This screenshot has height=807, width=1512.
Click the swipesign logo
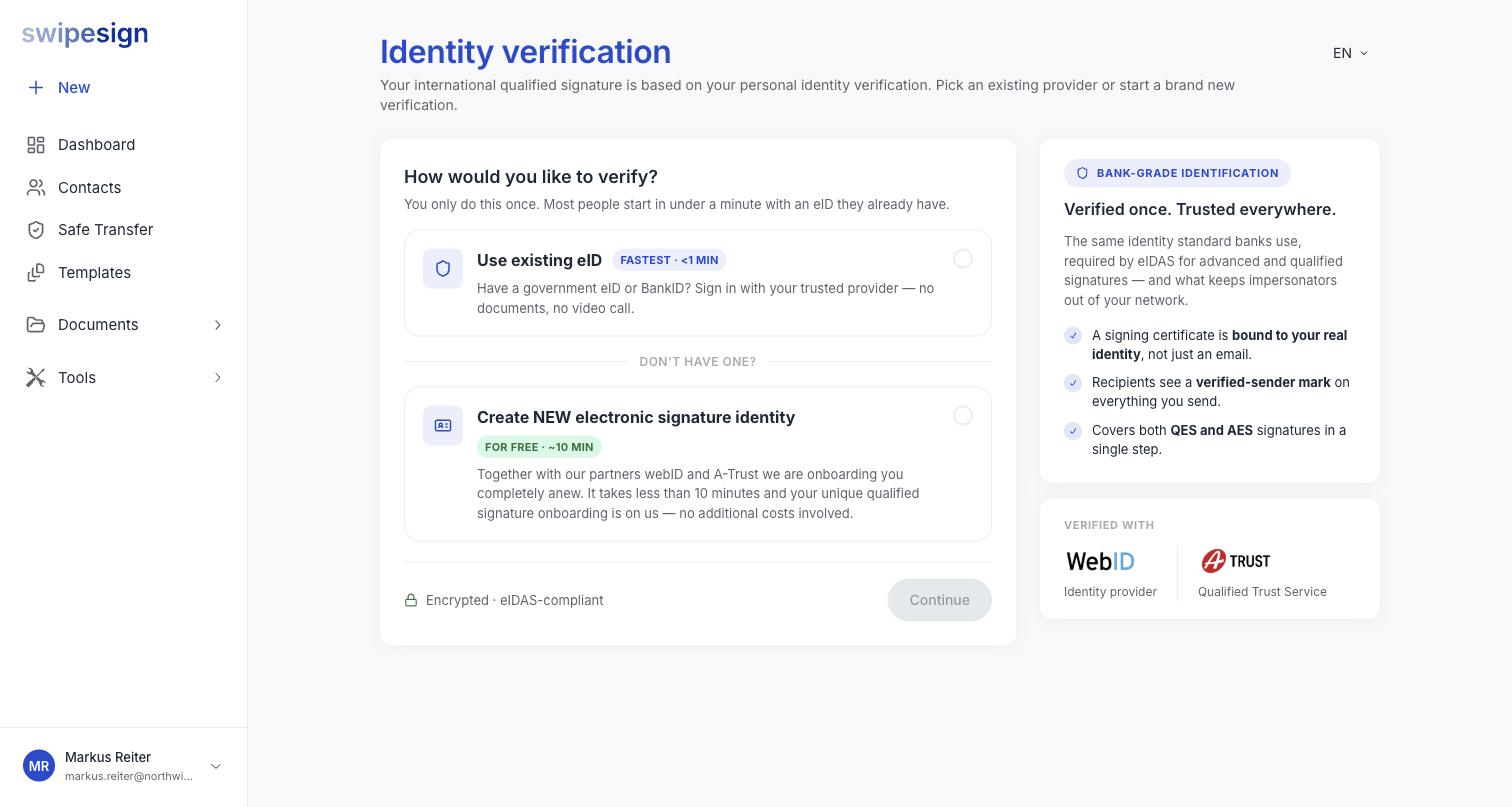click(x=85, y=34)
